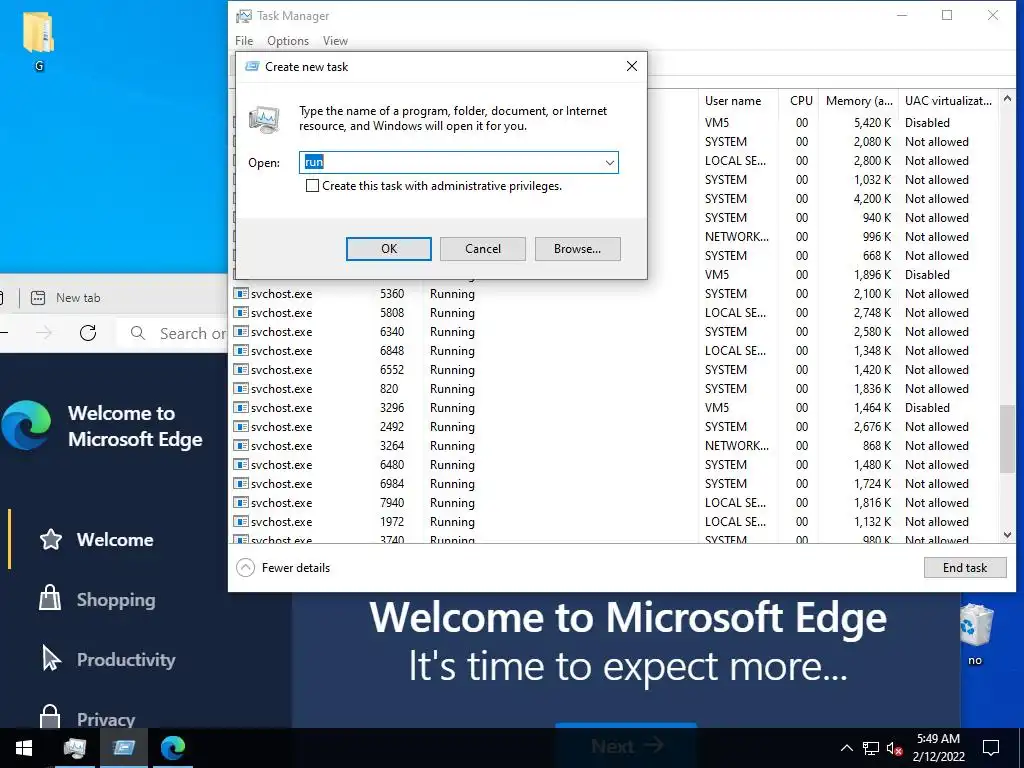Image resolution: width=1024 pixels, height=768 pixels.
Task: Select Privacy lock icon in Edge sidebar
Action: click(x=50, y=716)
